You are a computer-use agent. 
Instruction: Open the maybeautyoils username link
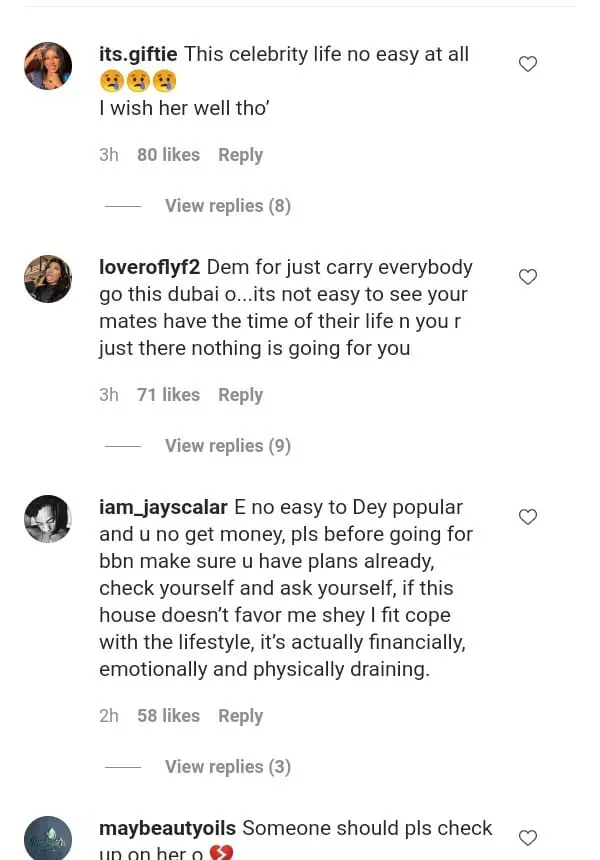point(167,828)
